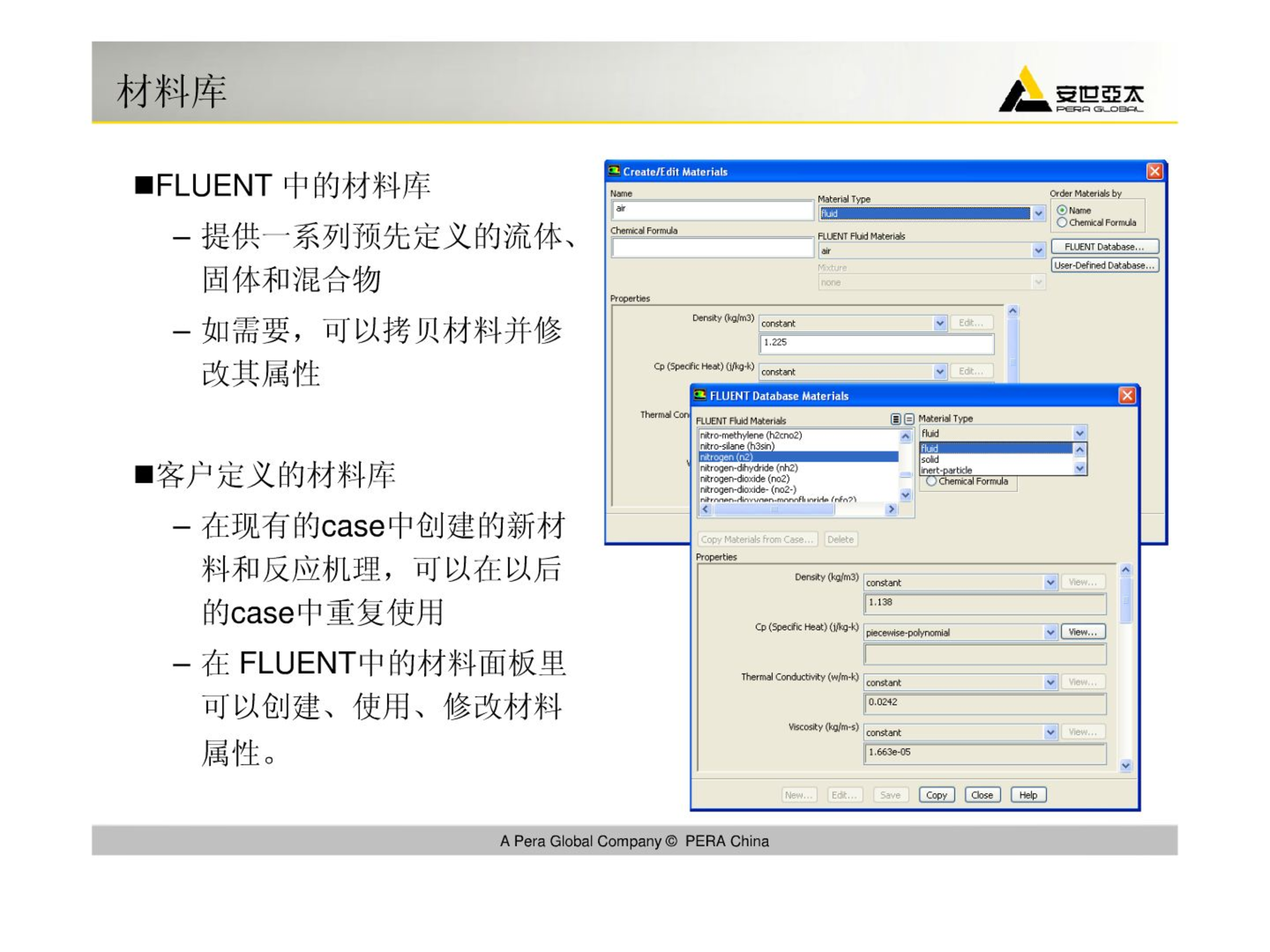Open Viscosity constant dropdown in Database Materials
The width and height of the screenshot is (1270, 952).
[1050, 733]
